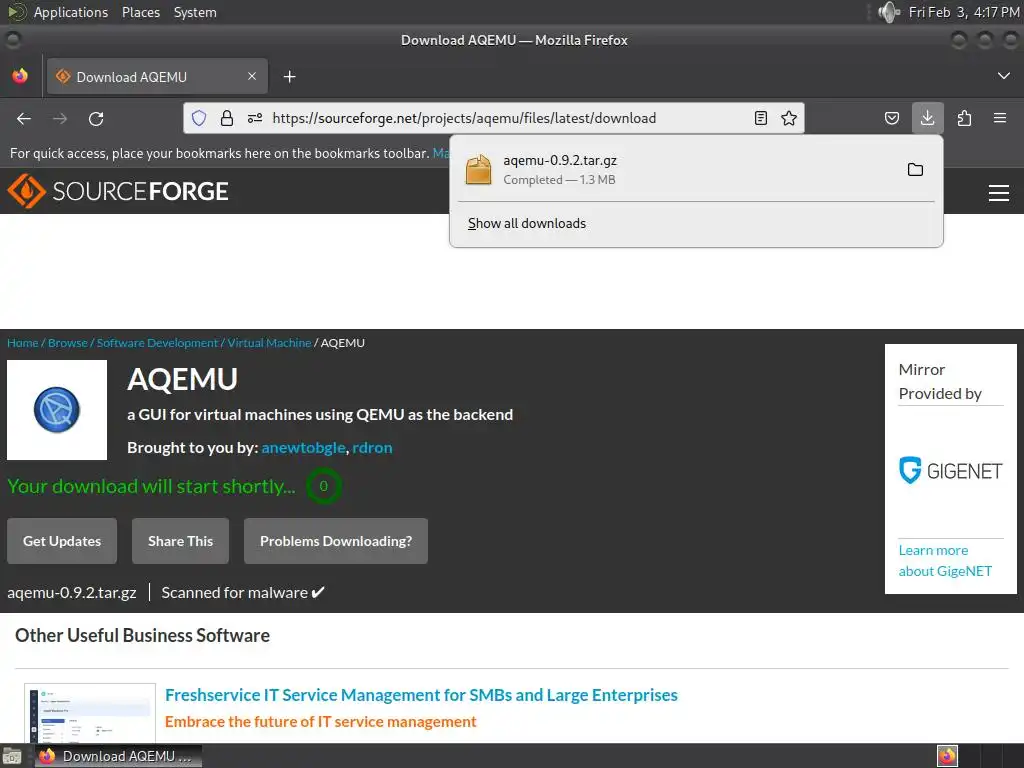The width and height of the screenshot is (1024, 768).
Task: Select Download AQEMU window in bottom taskbar
Action: coord(118,756)
